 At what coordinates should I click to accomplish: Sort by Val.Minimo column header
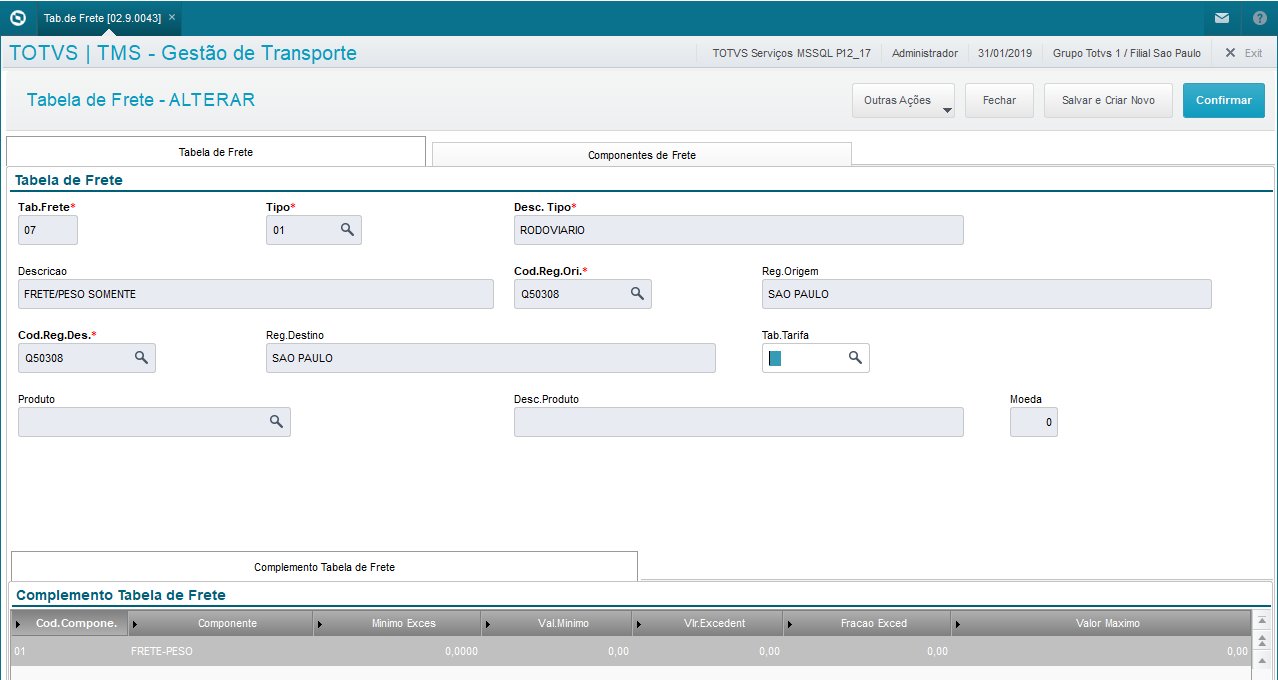(557, 623)
